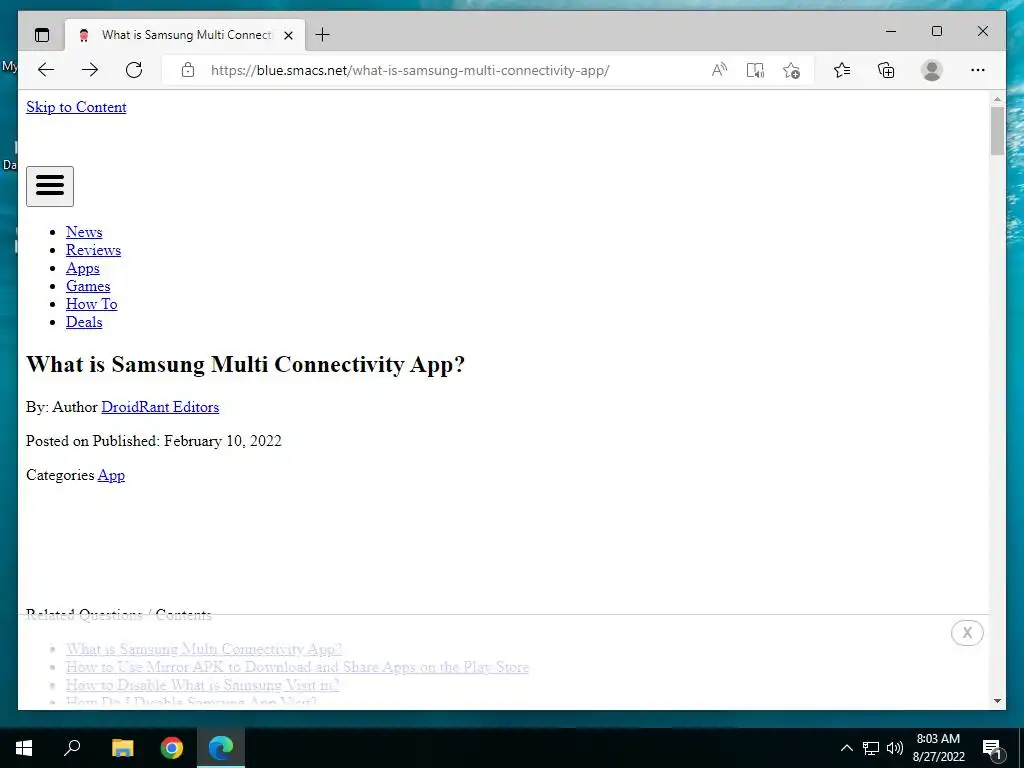Open the notification center
Screen dimensions: 1024x768
coord(992,748)
